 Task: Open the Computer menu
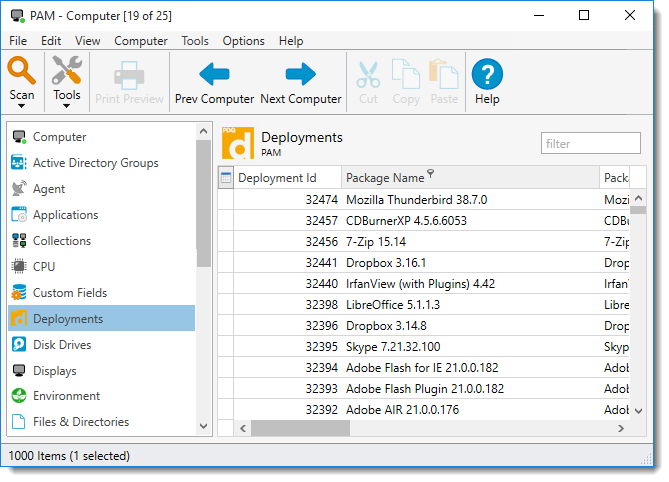(141, 41)
